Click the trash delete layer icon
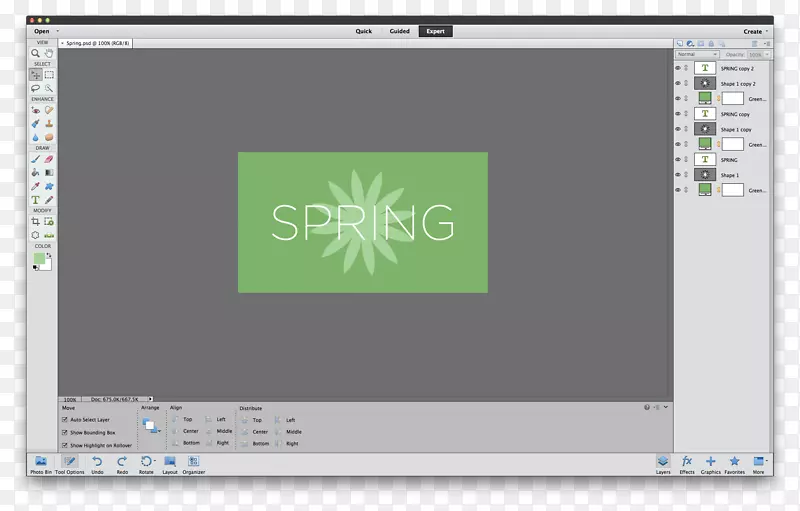The height and width of the screenshot is (511, 800). coord(754,43)
